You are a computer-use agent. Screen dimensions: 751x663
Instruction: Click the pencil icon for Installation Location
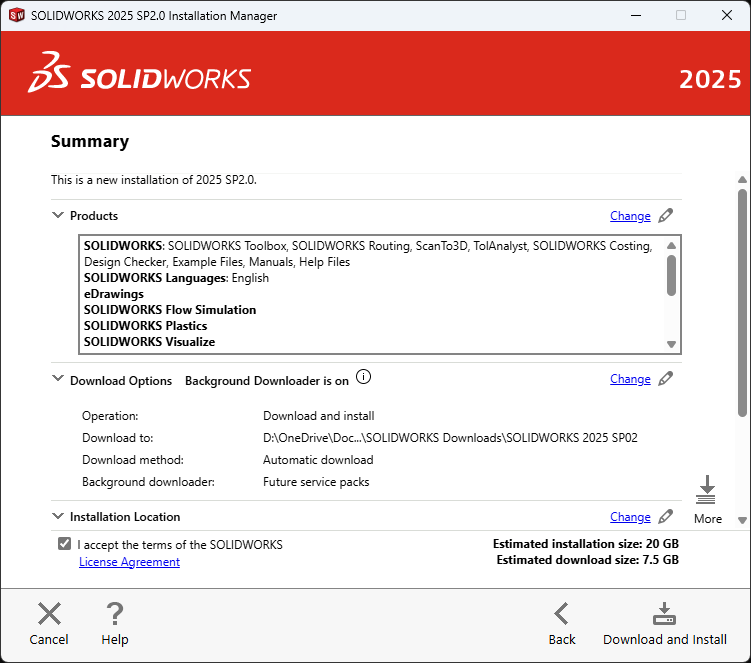coord(666,517)
